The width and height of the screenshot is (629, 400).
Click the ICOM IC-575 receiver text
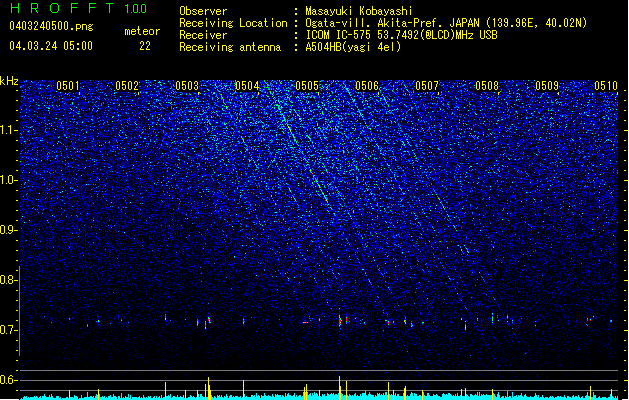[402, 35]
